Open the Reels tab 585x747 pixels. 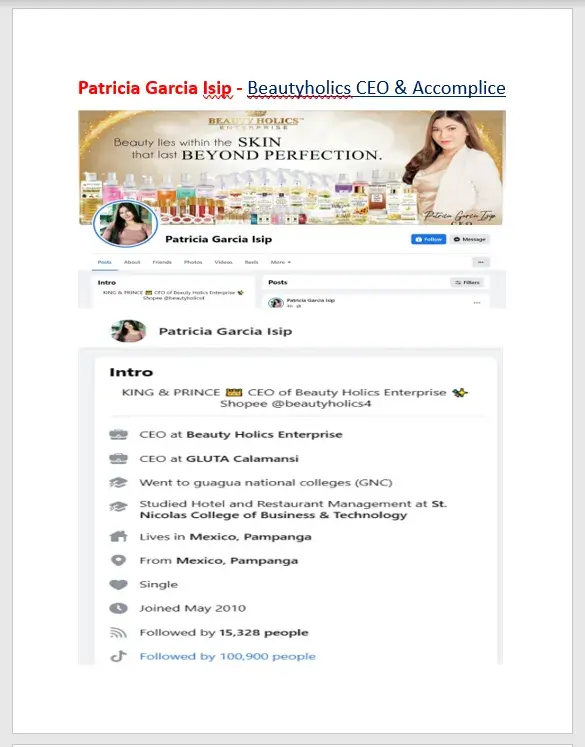point(252,262)
